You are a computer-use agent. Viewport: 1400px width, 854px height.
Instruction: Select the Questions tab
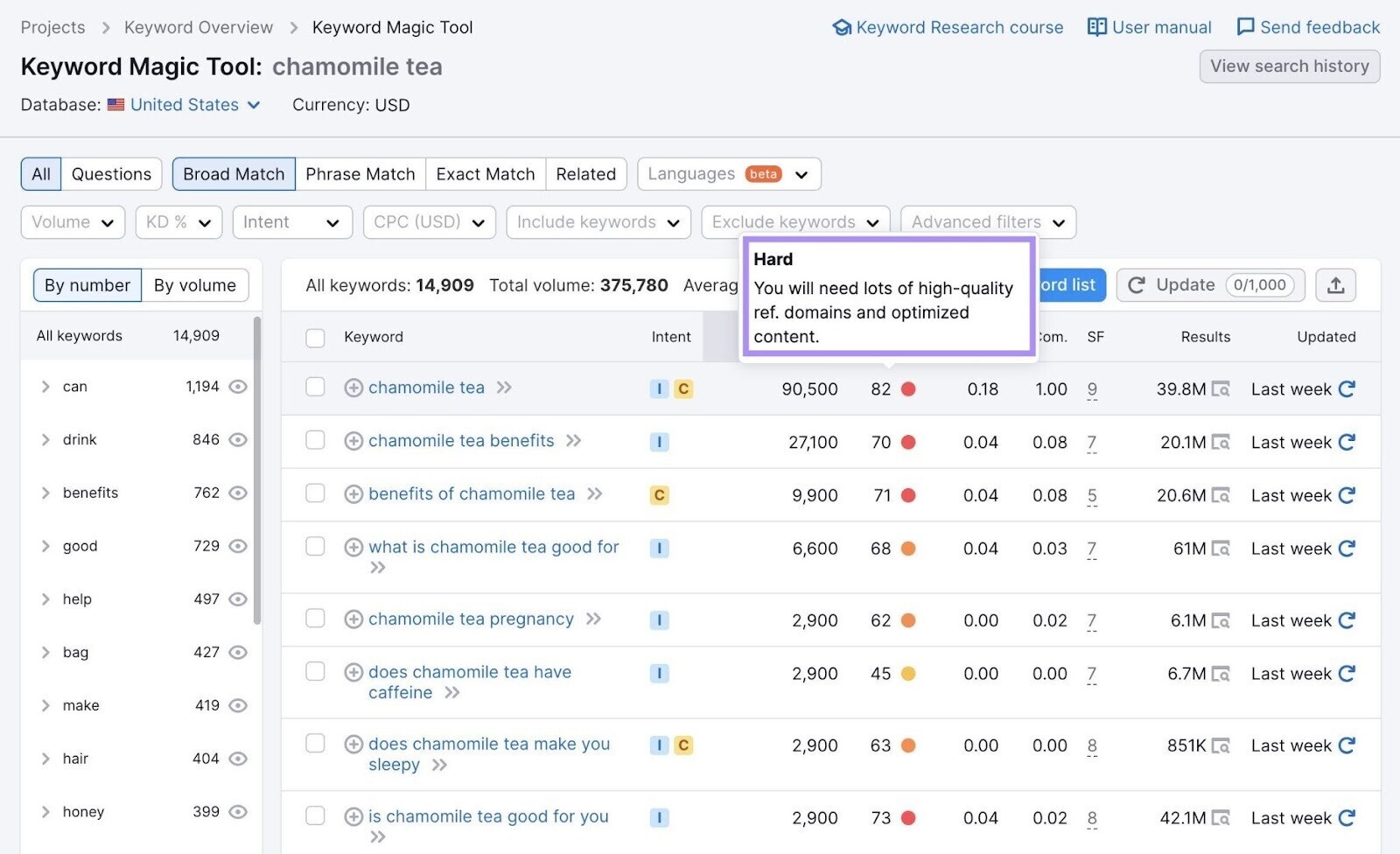(x=111, y=174)
